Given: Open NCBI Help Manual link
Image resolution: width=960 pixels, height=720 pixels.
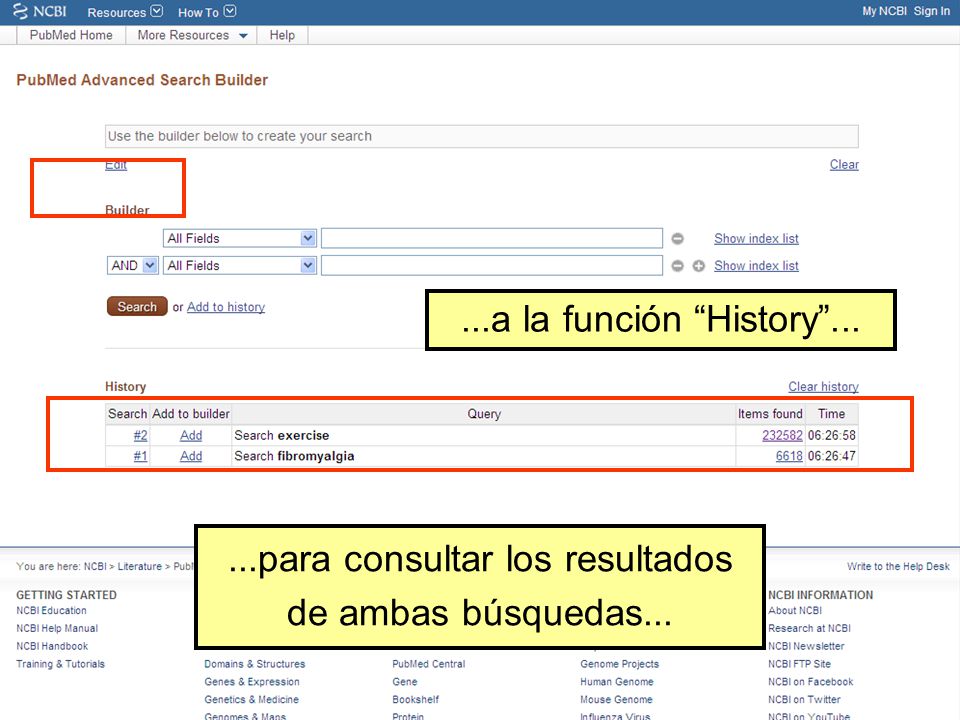Looking at the screenshot, I should [x=57, y=628].
